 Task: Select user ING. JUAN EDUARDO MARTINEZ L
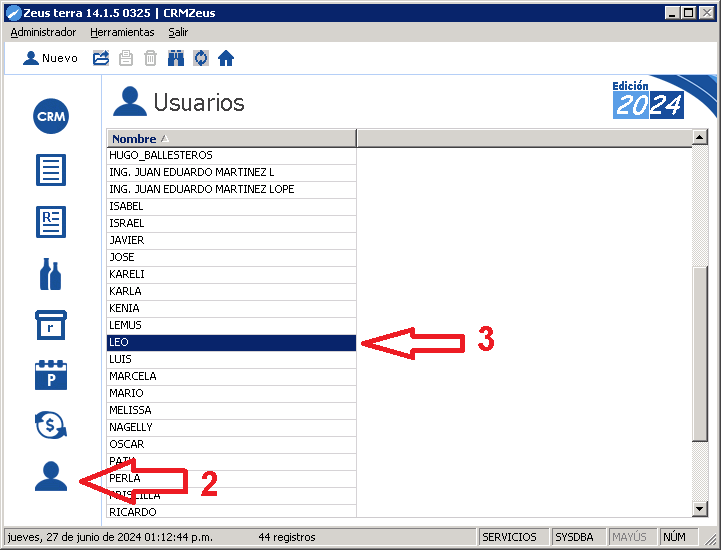pyautogui.click(x=232, y=172)
